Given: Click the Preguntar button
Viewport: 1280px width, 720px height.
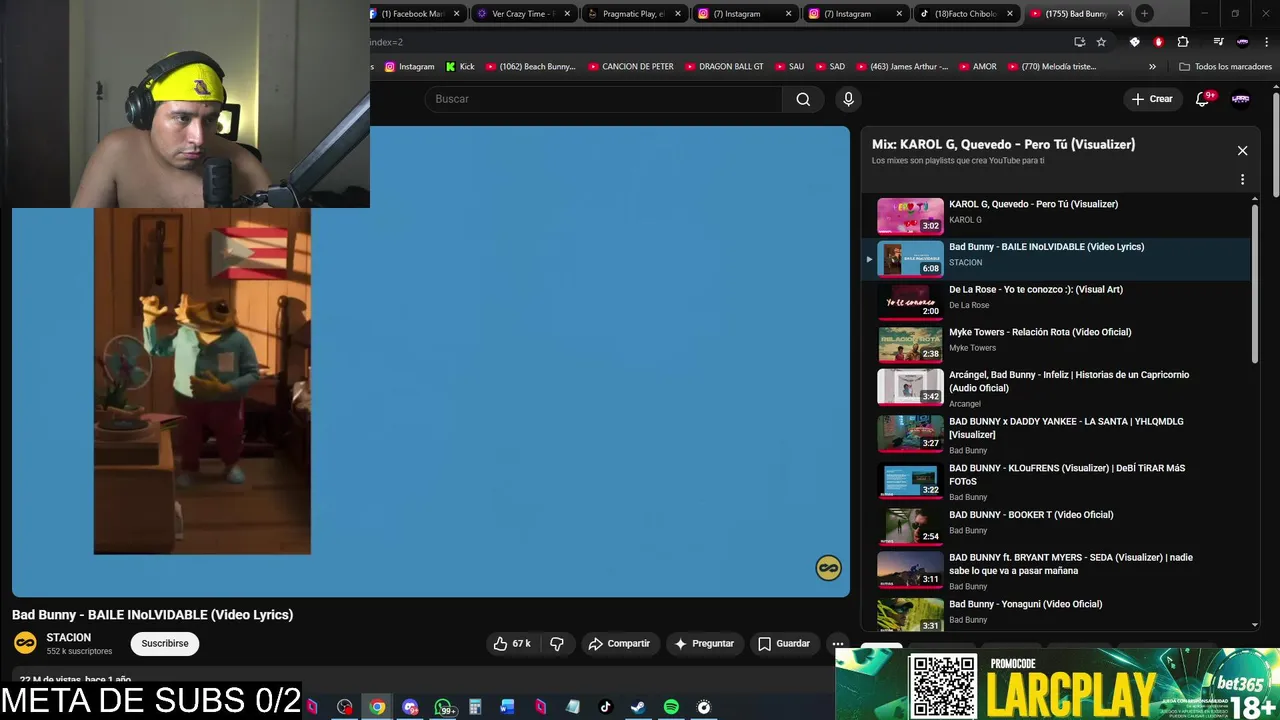Looking at the screenshot, I should tap(704, 644).
